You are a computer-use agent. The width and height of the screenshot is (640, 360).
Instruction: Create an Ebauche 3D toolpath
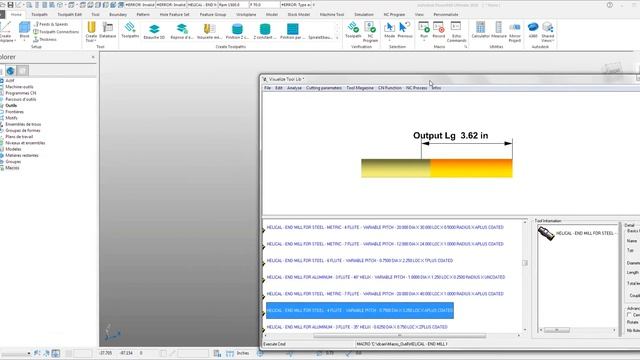(x=154, y=31)
